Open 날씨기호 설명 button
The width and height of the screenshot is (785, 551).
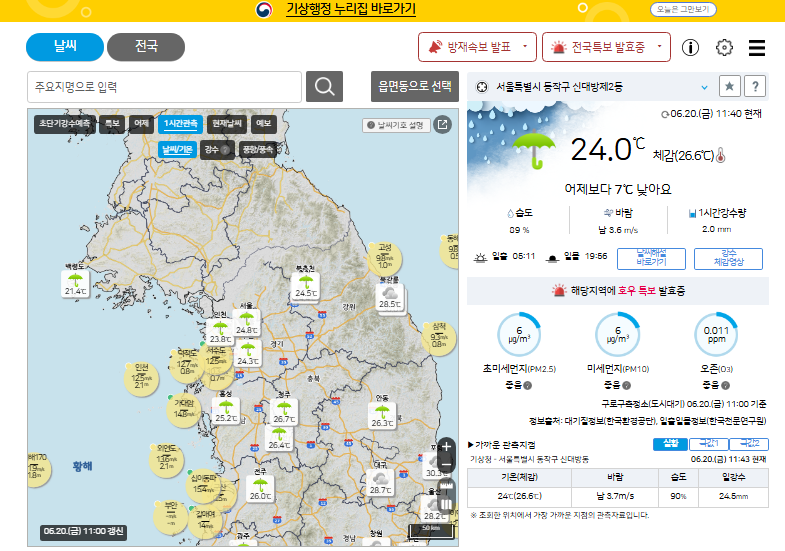click(397, 125)
